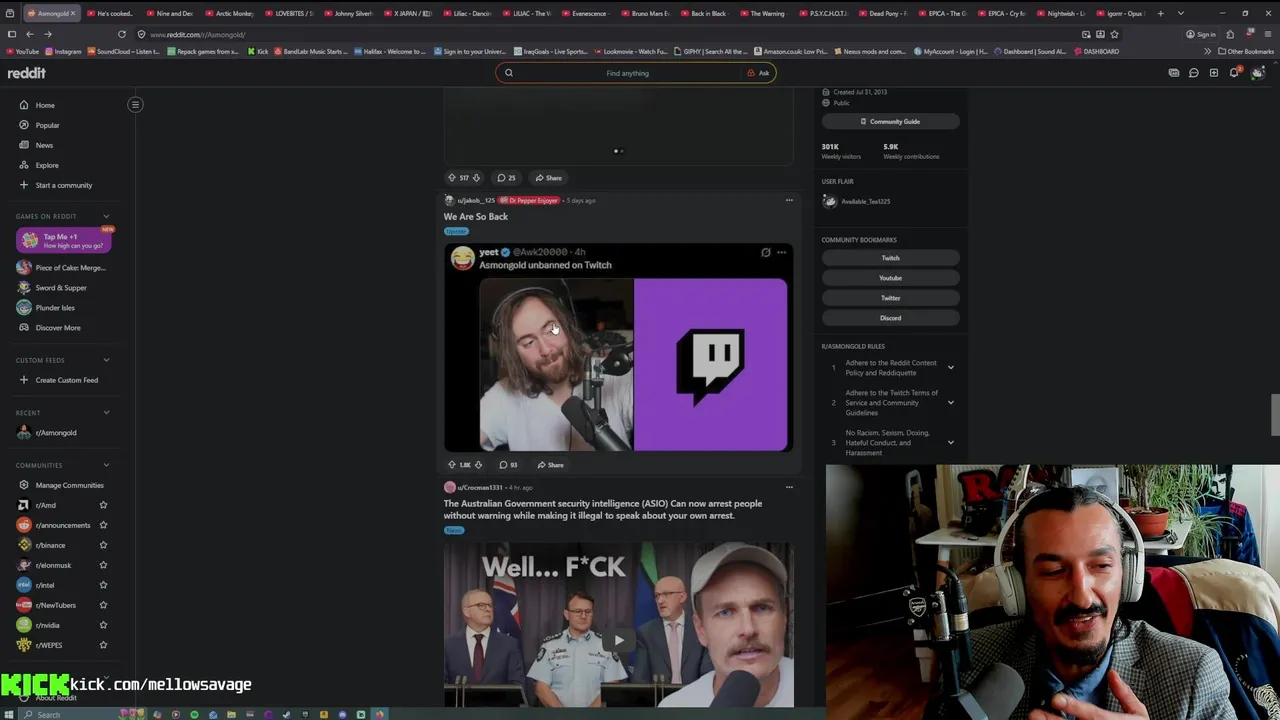
Task: Star the r/intel community
Action: click(x=103, y=585)
